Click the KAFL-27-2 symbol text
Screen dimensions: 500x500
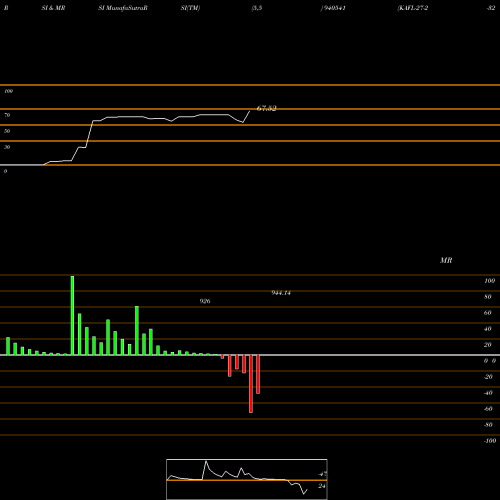tap(413, 8)
